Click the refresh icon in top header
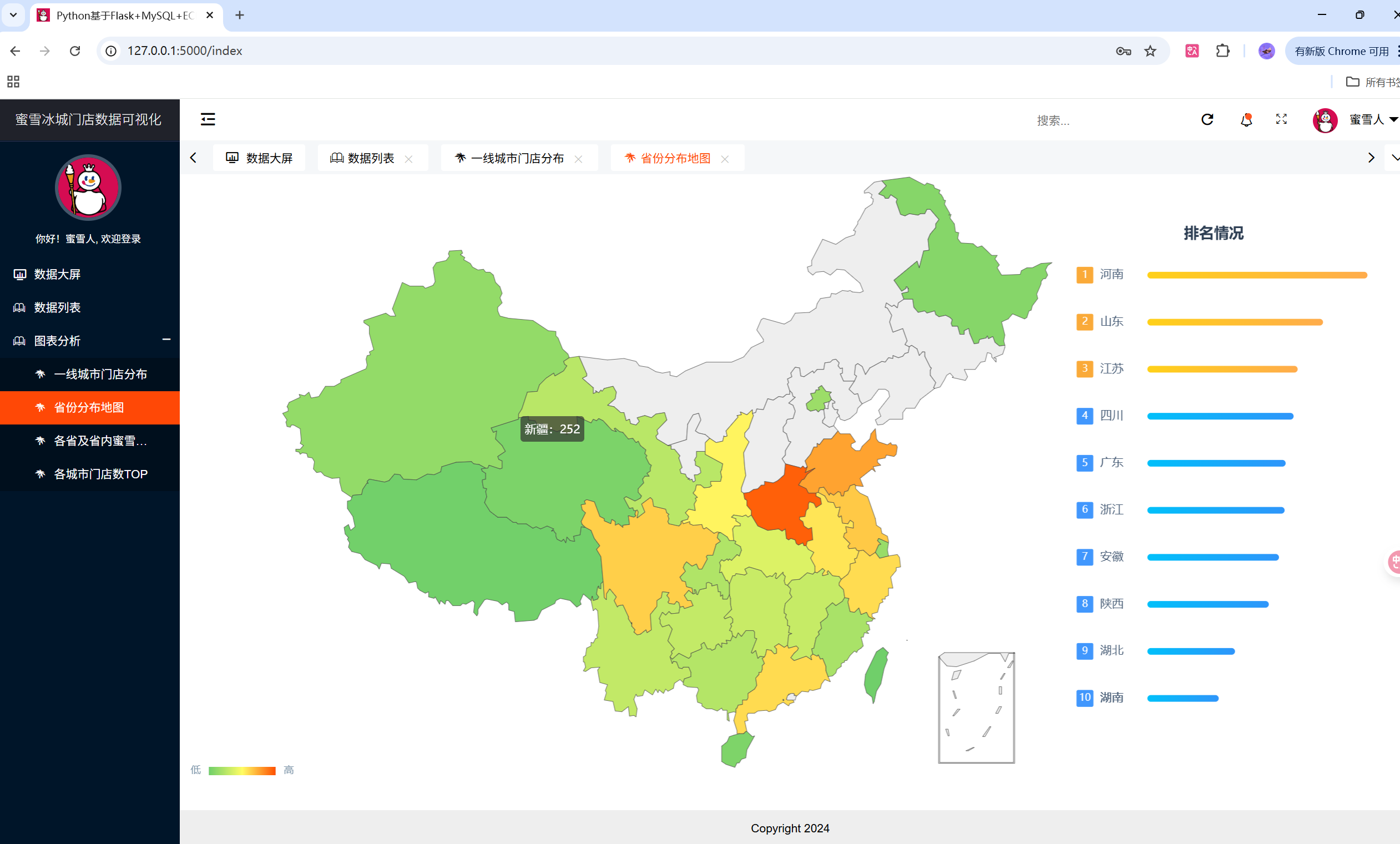The height and width of the screenshot is (844, 1400). coord(1207,119)
